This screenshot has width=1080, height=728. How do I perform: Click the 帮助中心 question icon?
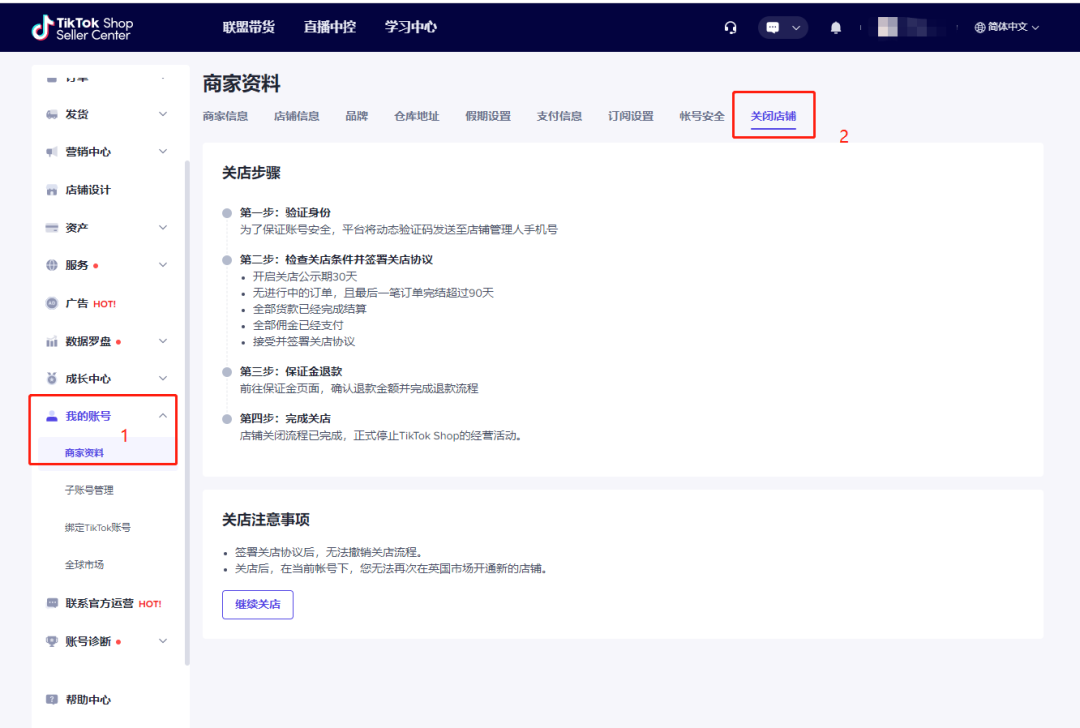(52, 700)
